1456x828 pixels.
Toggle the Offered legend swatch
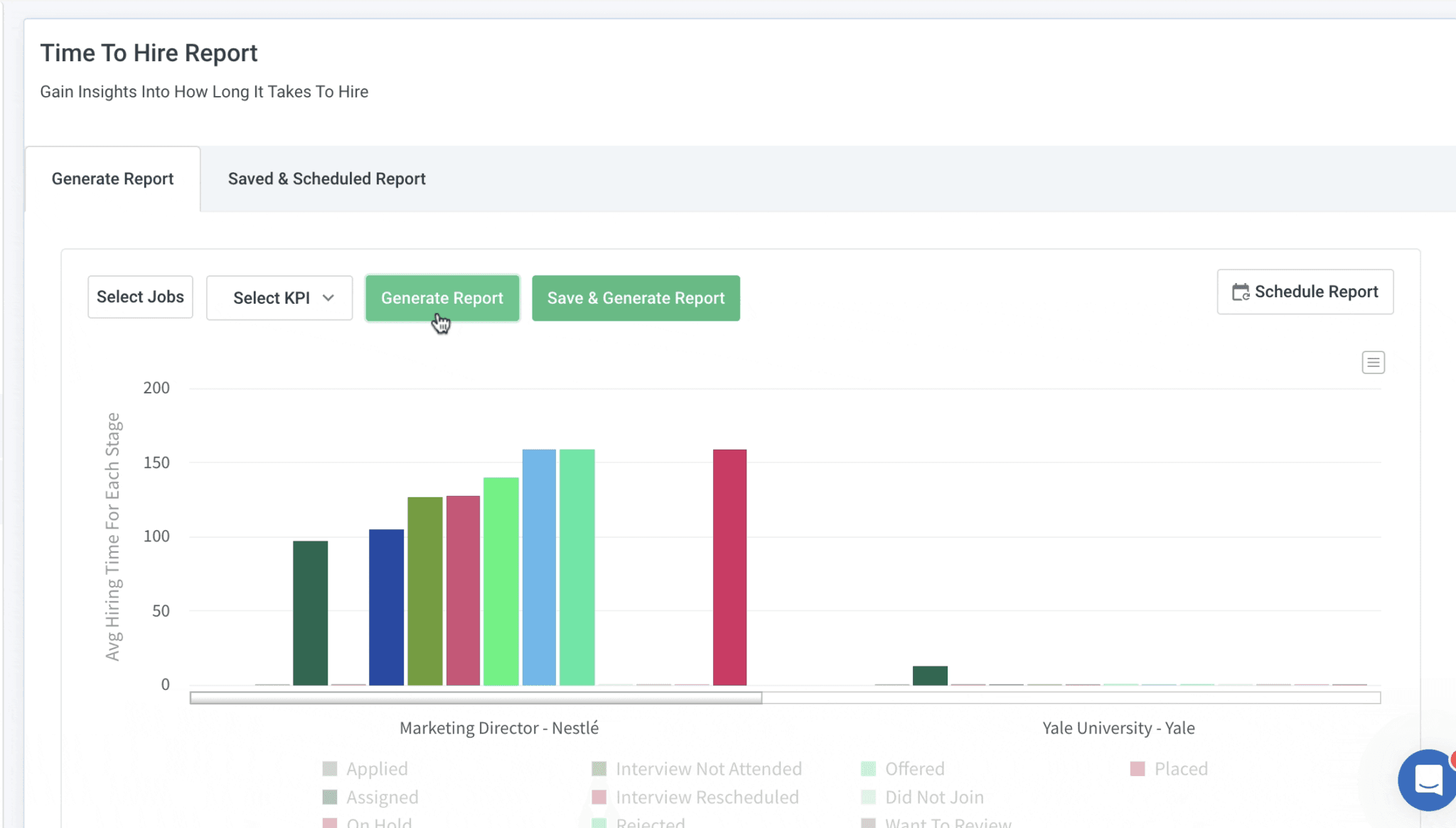click(x=868, y=769)
